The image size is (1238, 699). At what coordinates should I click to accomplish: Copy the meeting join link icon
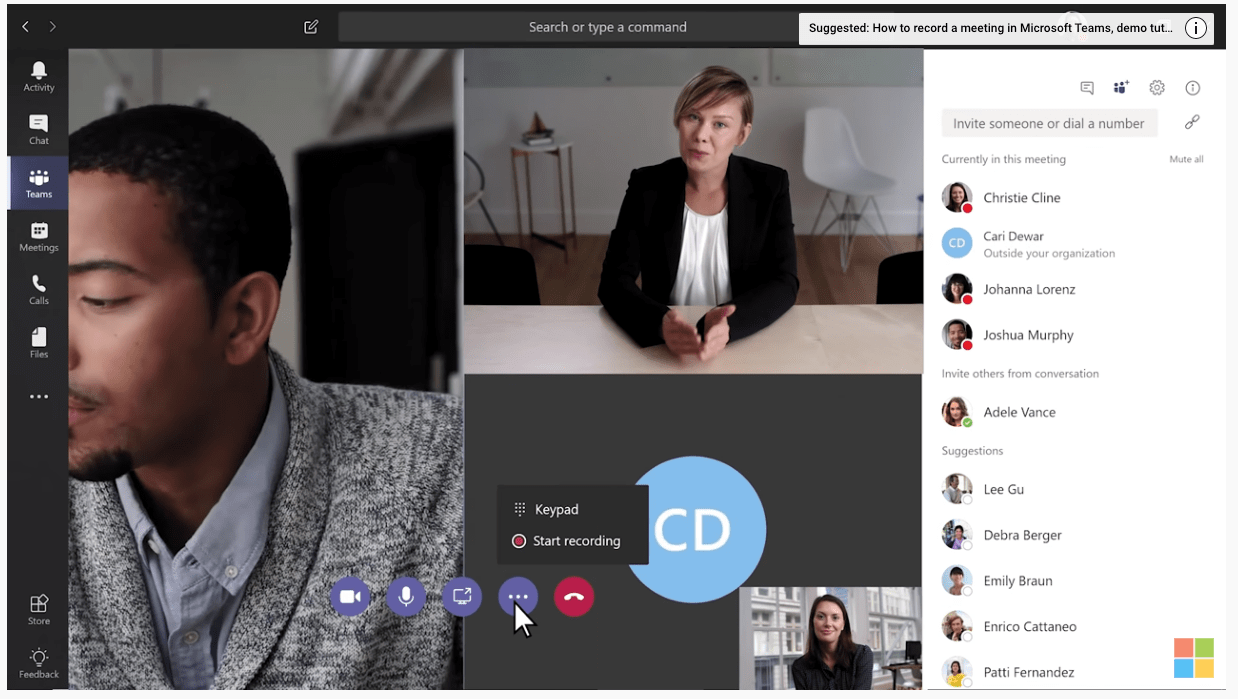1193,123
